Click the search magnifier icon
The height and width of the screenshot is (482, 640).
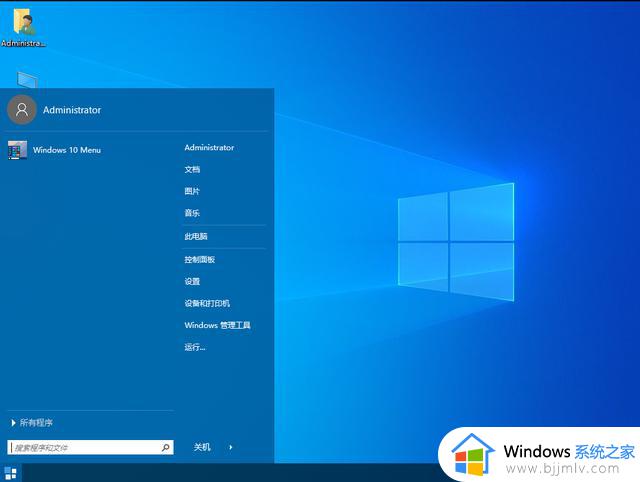coord(166,447)
